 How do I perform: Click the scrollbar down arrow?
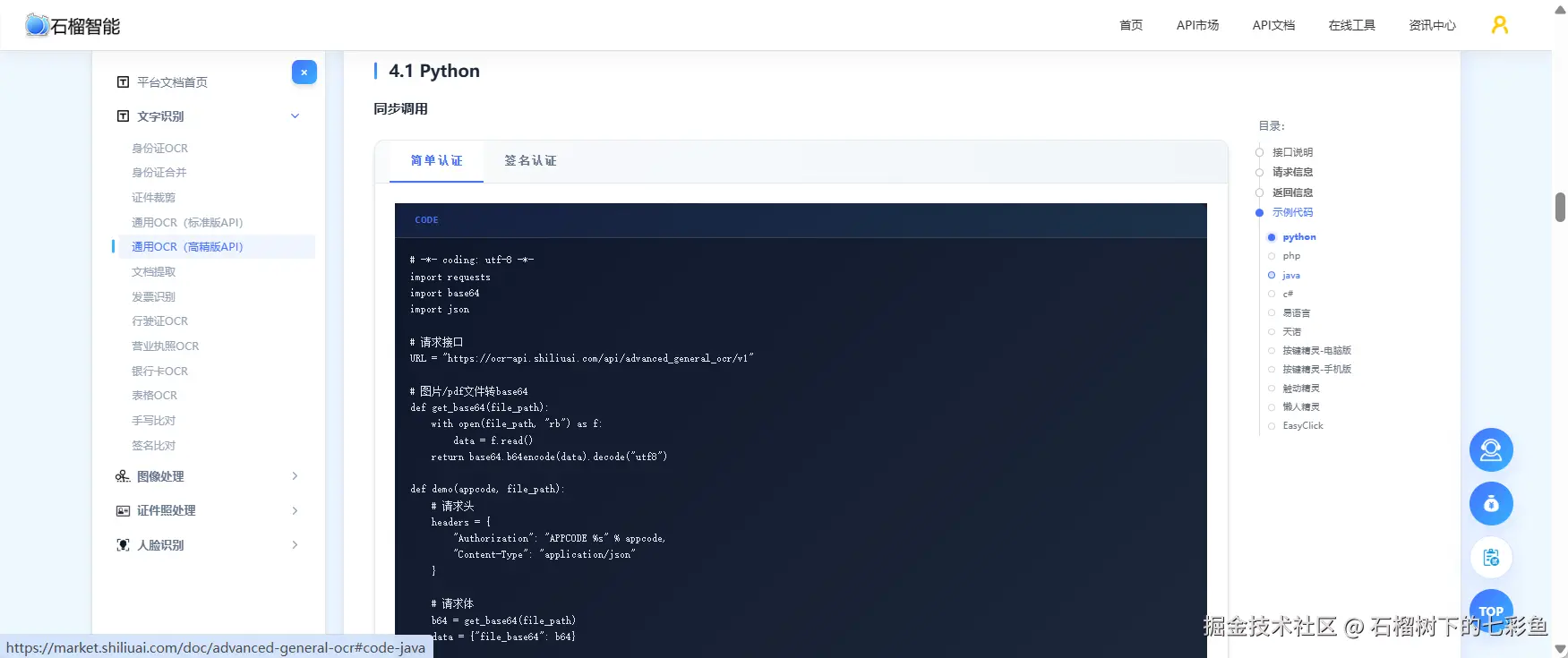pos(1560,650)
